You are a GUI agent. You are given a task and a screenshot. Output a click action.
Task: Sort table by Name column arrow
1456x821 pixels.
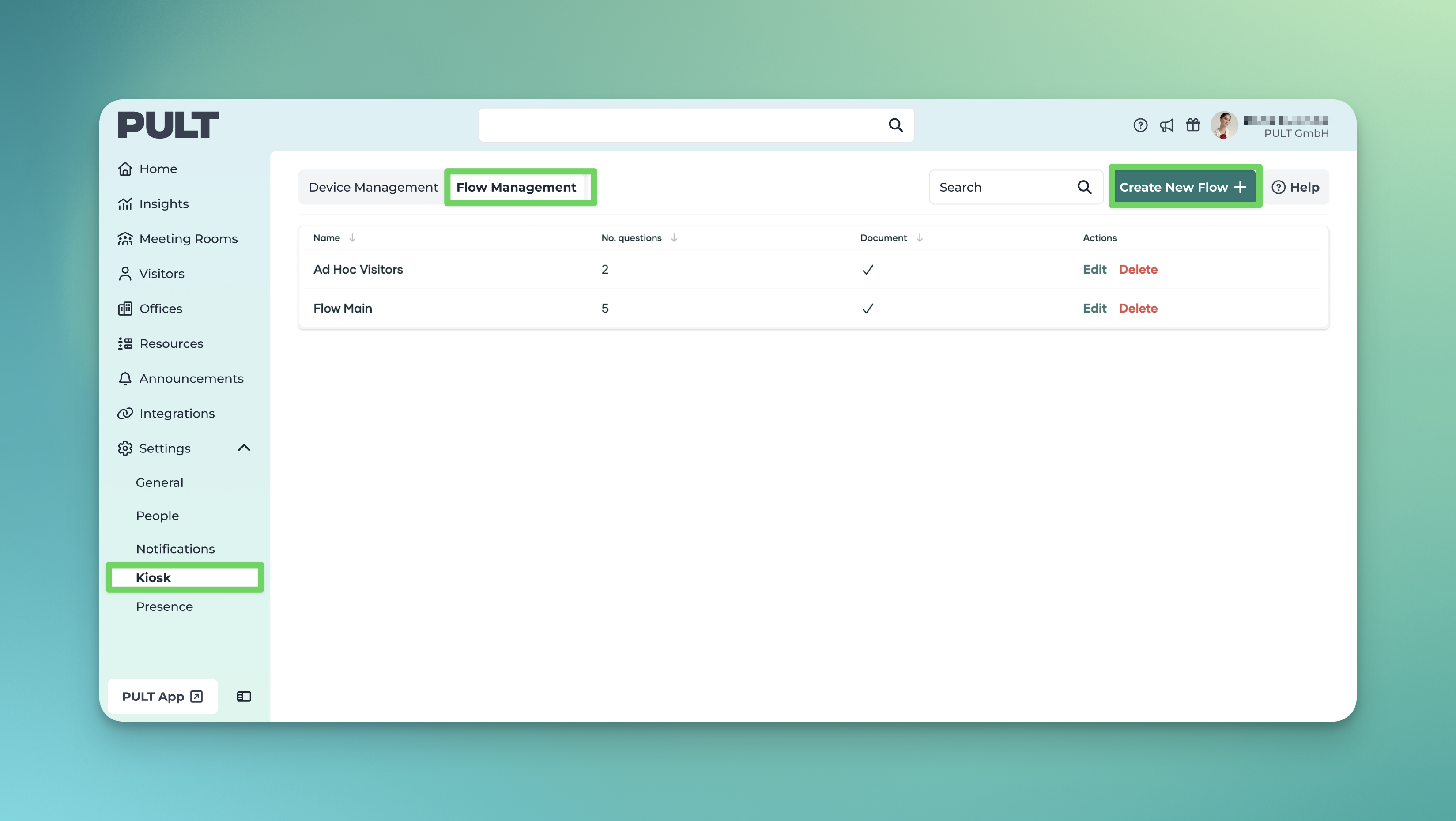352,238
